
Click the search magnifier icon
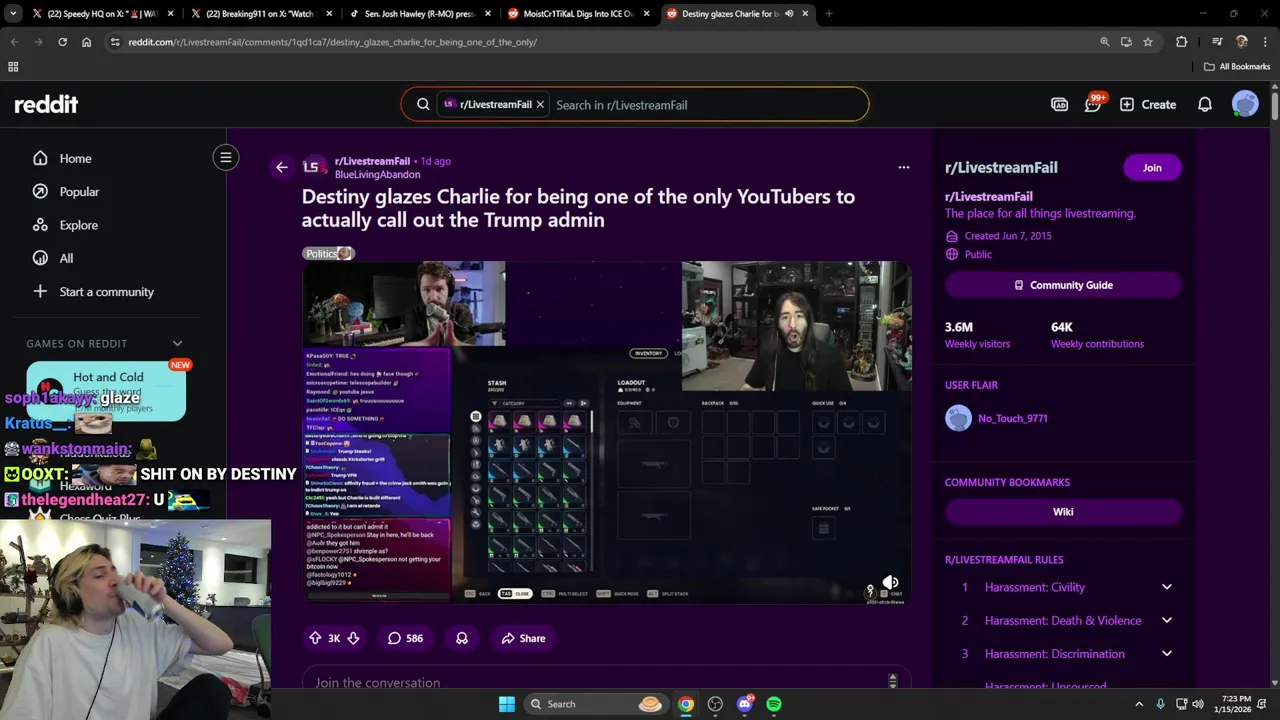[423, 104]
